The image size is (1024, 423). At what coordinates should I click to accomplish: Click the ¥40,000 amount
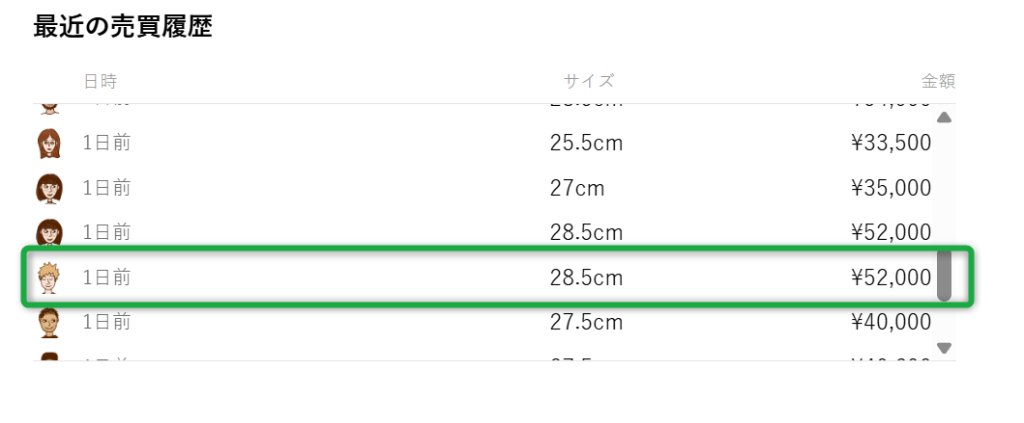tap(890, 322)
